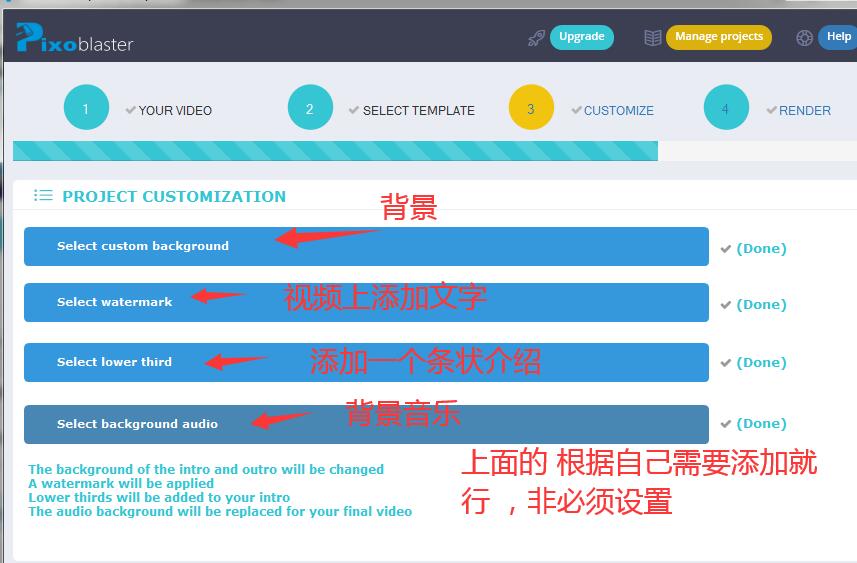
Task: Click the PROJECT CUSTOMIZATION heading
Action: 174,196
